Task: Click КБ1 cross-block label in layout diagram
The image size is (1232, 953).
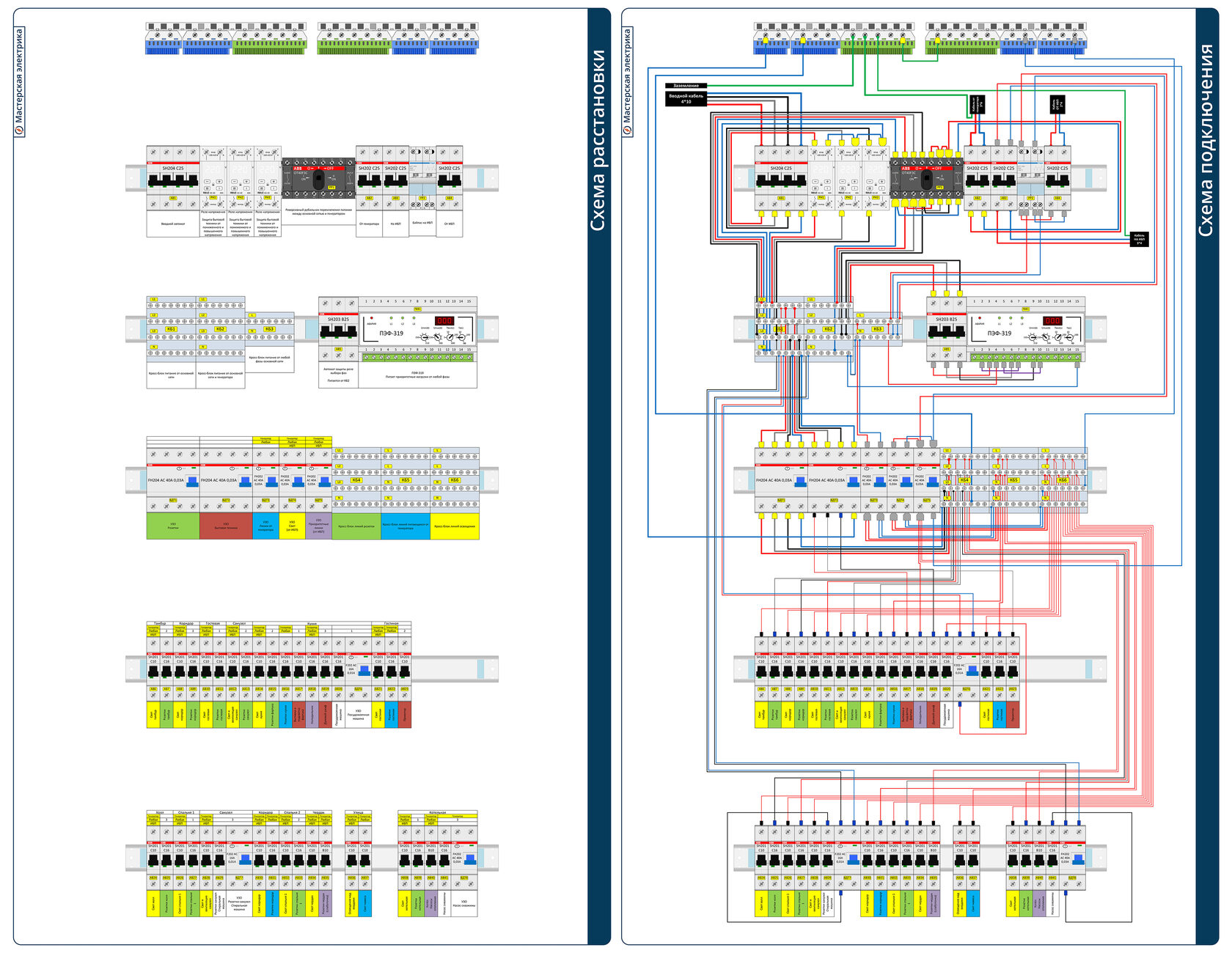Action: [x=171, y=329]
